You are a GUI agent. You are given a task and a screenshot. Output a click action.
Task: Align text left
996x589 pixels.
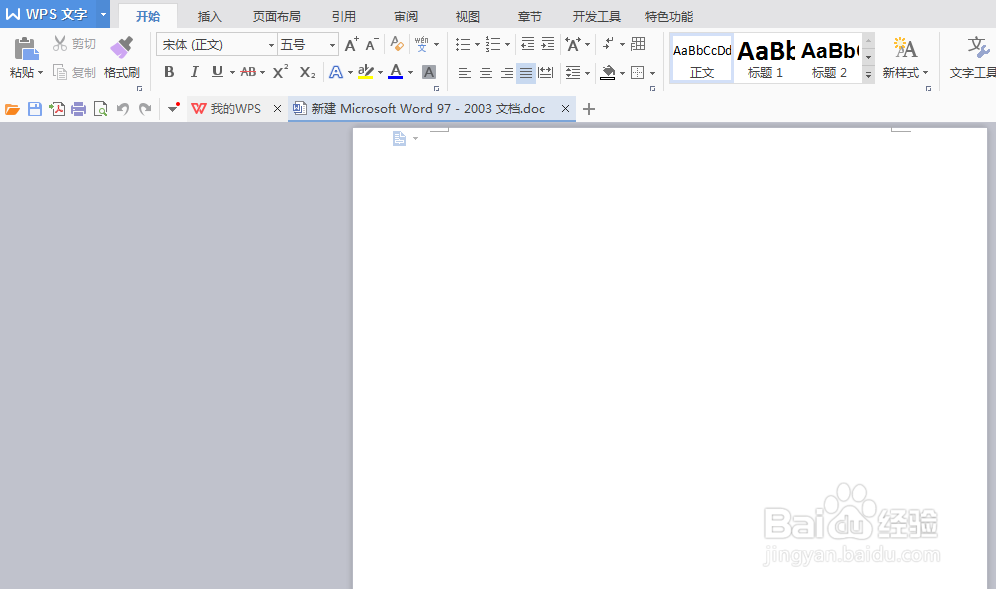pyautogui.click(x=465, y=73)
